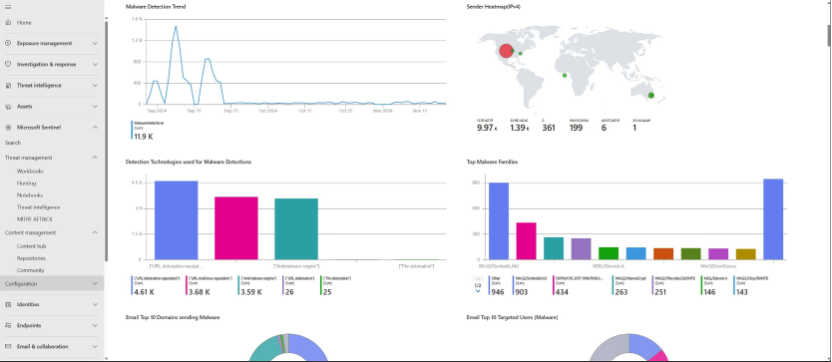Click the Malware Detection Trend title

click(156, 7)
